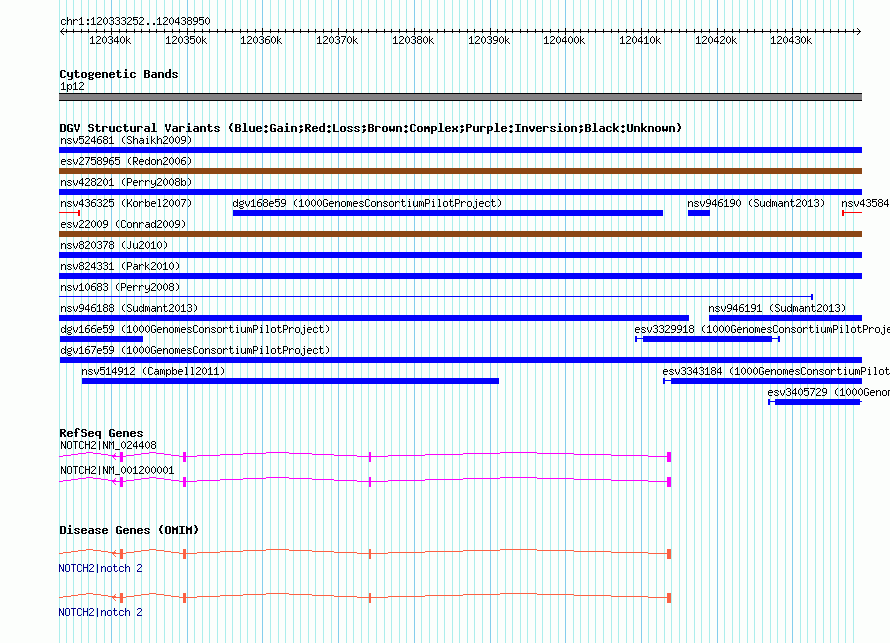Select the esv3405729 variant bar
Image resolution: width=890 pixels, height=643 pixels.
(x=817, y=402)
